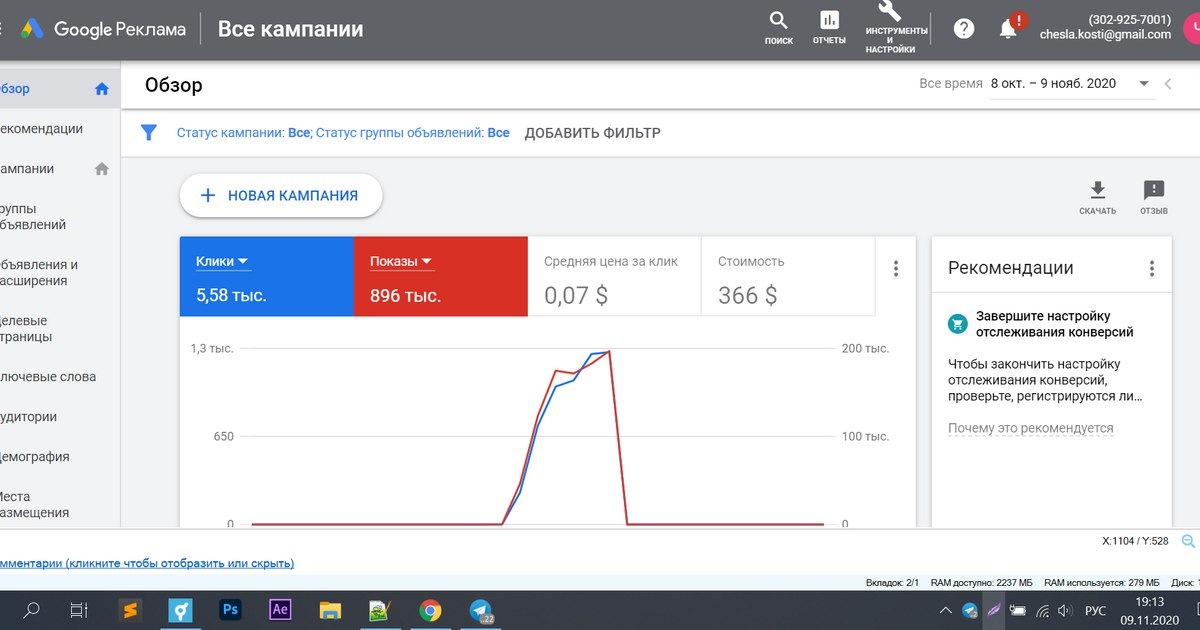Open Windows search on the taskbar
The width and height of the screenshot is (1200, 630).
(x=32, y=610)
